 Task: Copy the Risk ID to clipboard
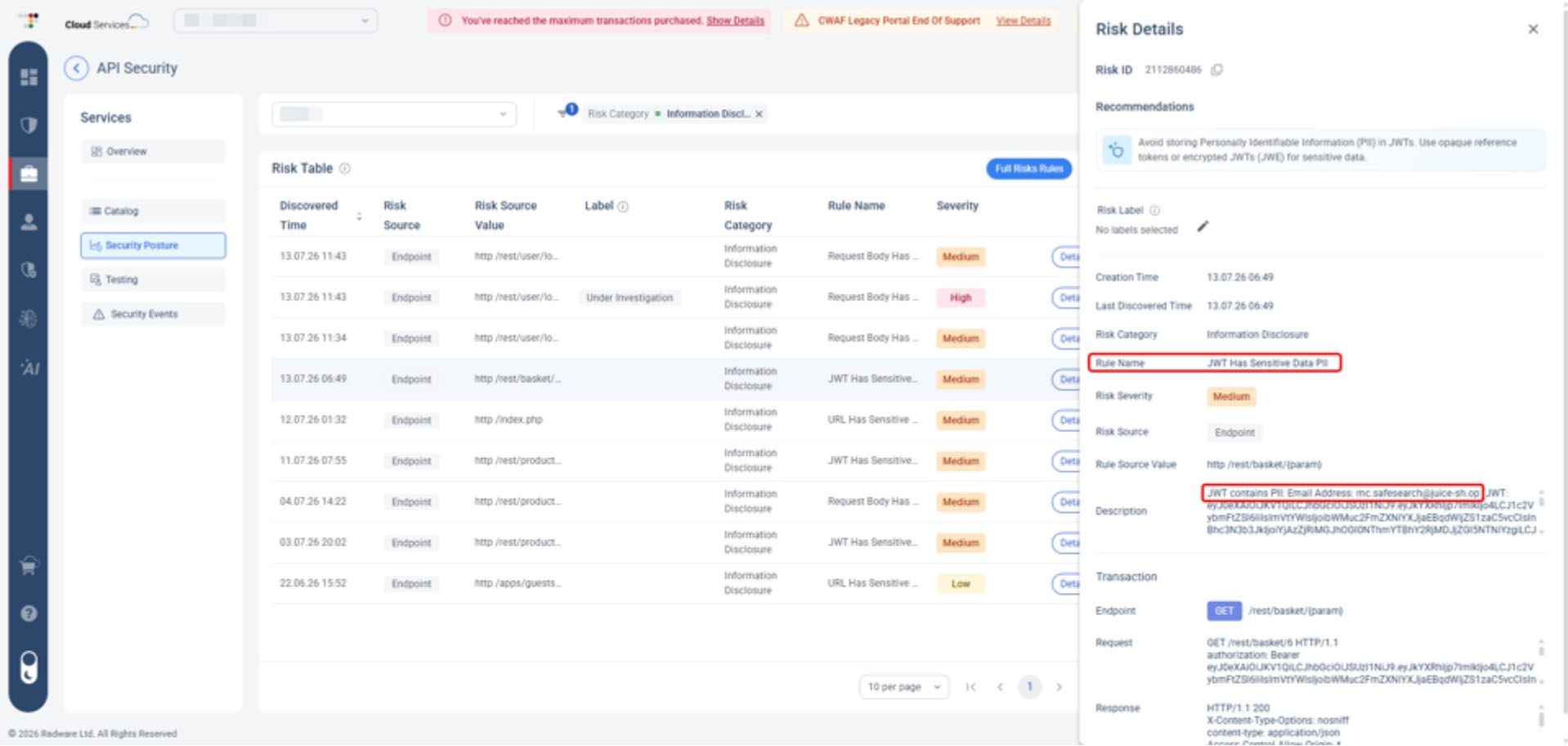pos(1216,70)
